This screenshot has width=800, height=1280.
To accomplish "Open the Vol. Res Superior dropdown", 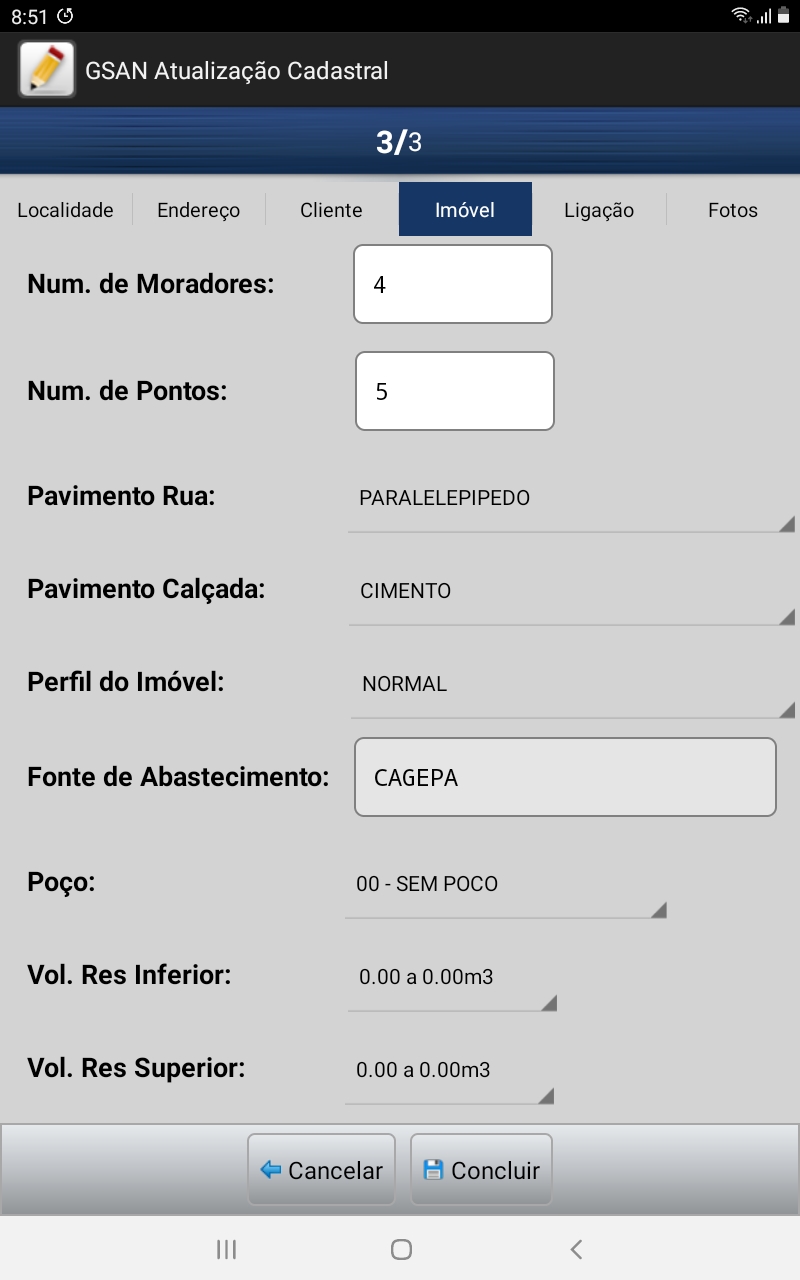I will [x=449, y=1071].
